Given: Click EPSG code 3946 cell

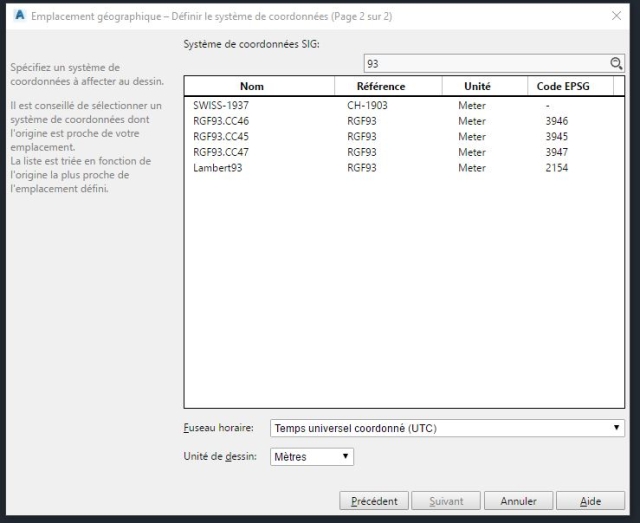Looking at the screenshot, I should click(557, 121).
